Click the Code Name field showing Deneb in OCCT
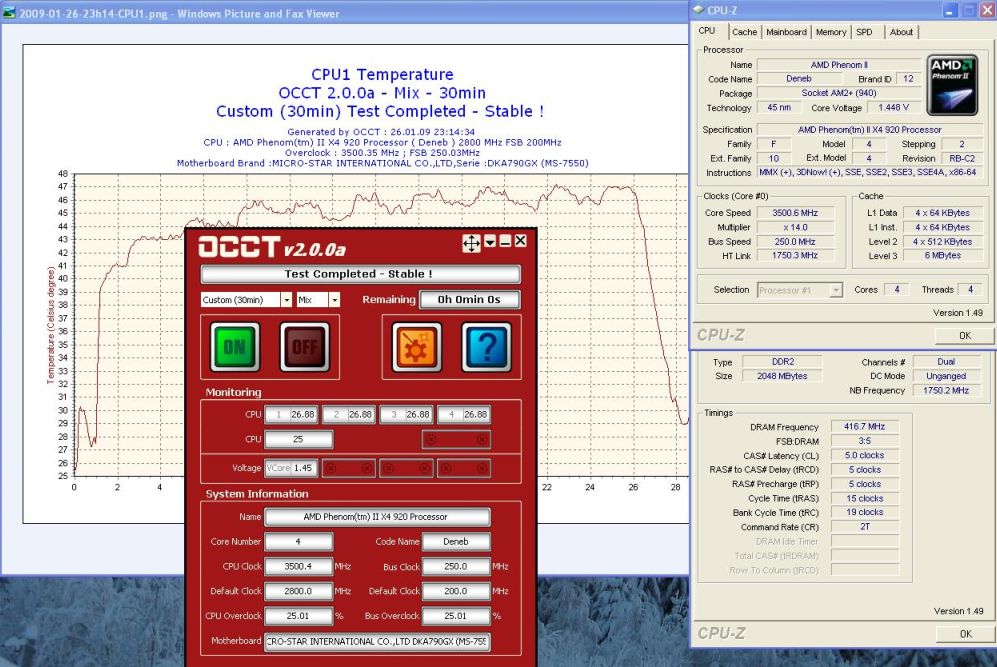This screenshot has height=667, width=997. tap(456, 542)
